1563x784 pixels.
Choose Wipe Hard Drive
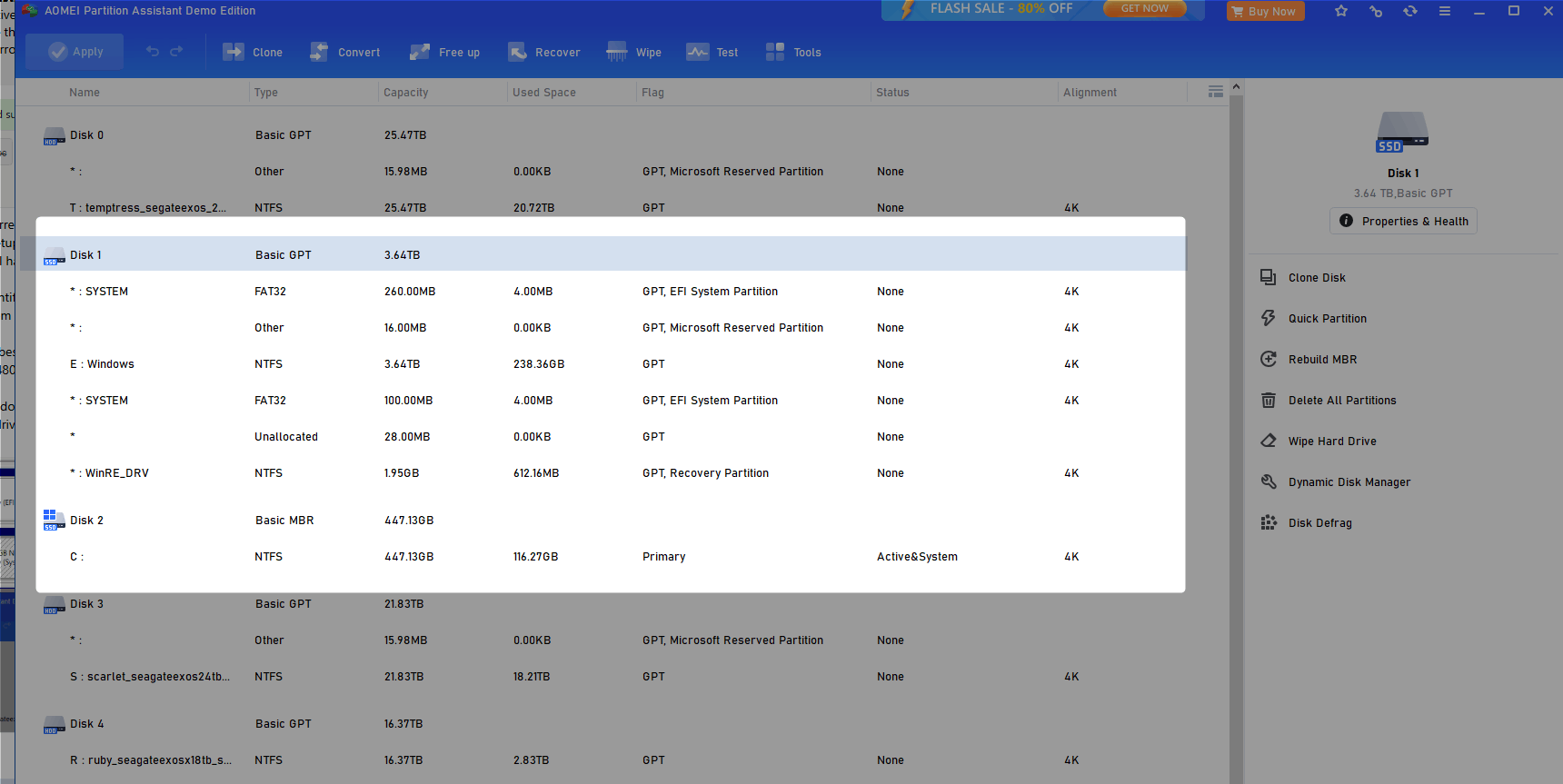[1318, 442]
